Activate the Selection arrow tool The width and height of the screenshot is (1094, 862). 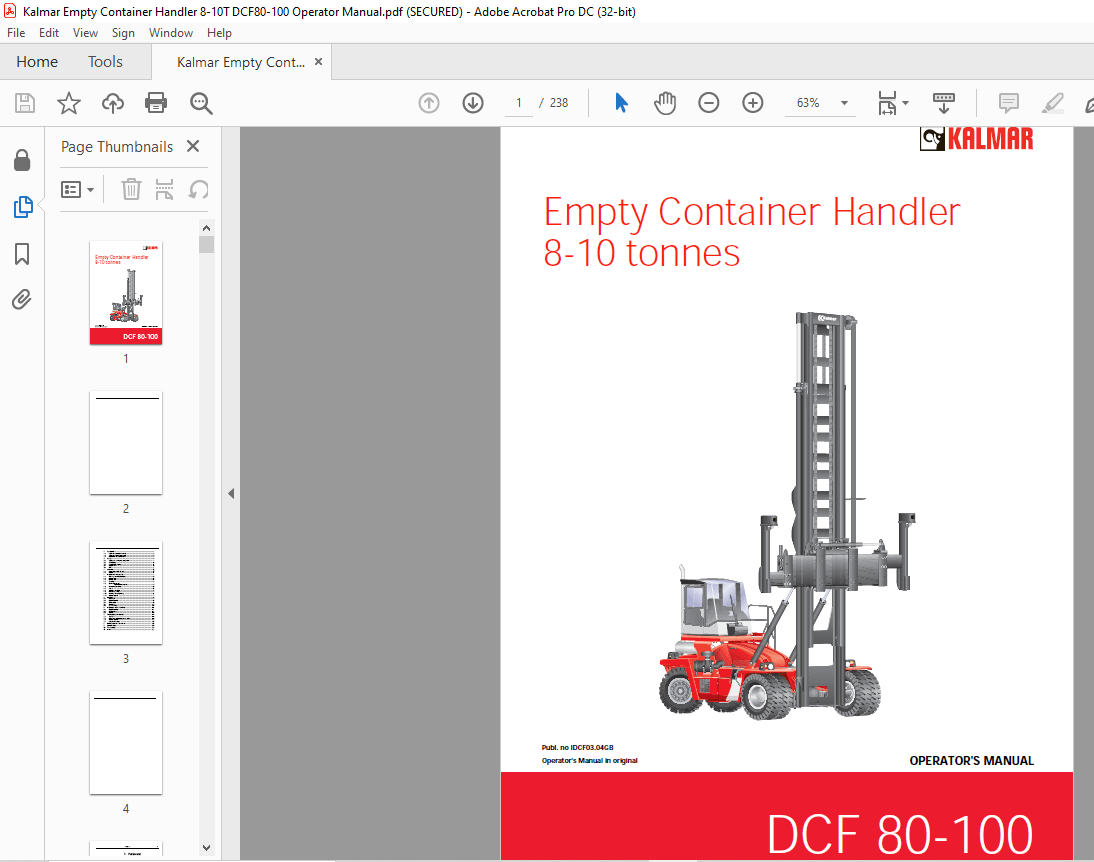(x=621, y=103)
